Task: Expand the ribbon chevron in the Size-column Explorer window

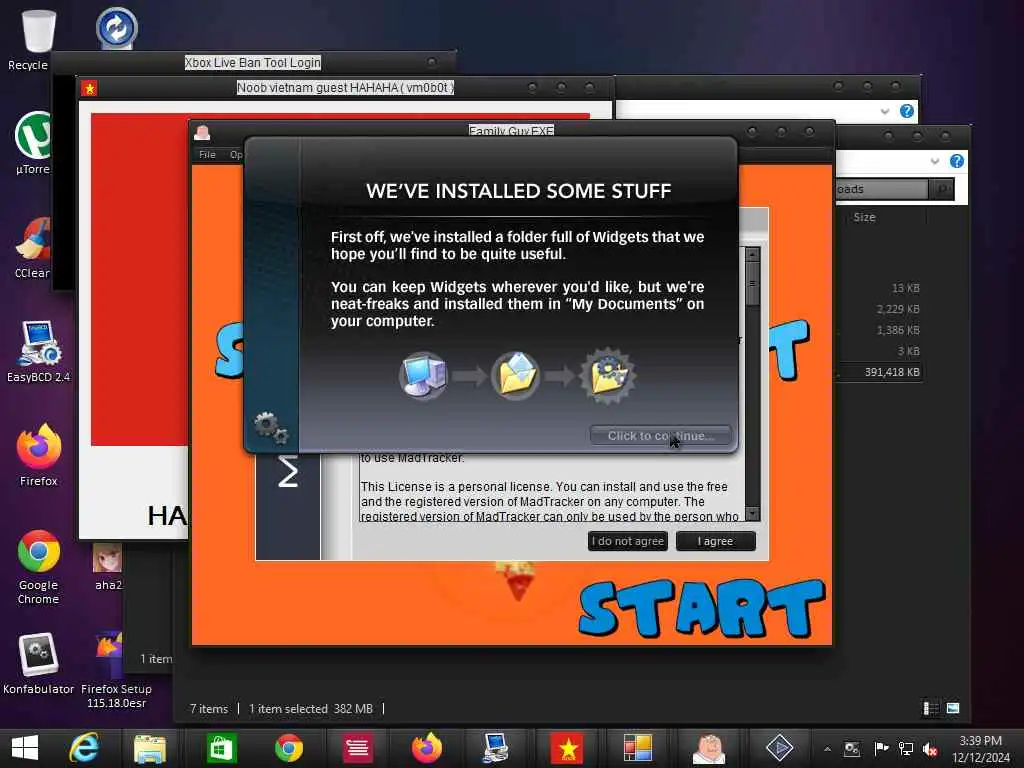Action: [935, 161]
